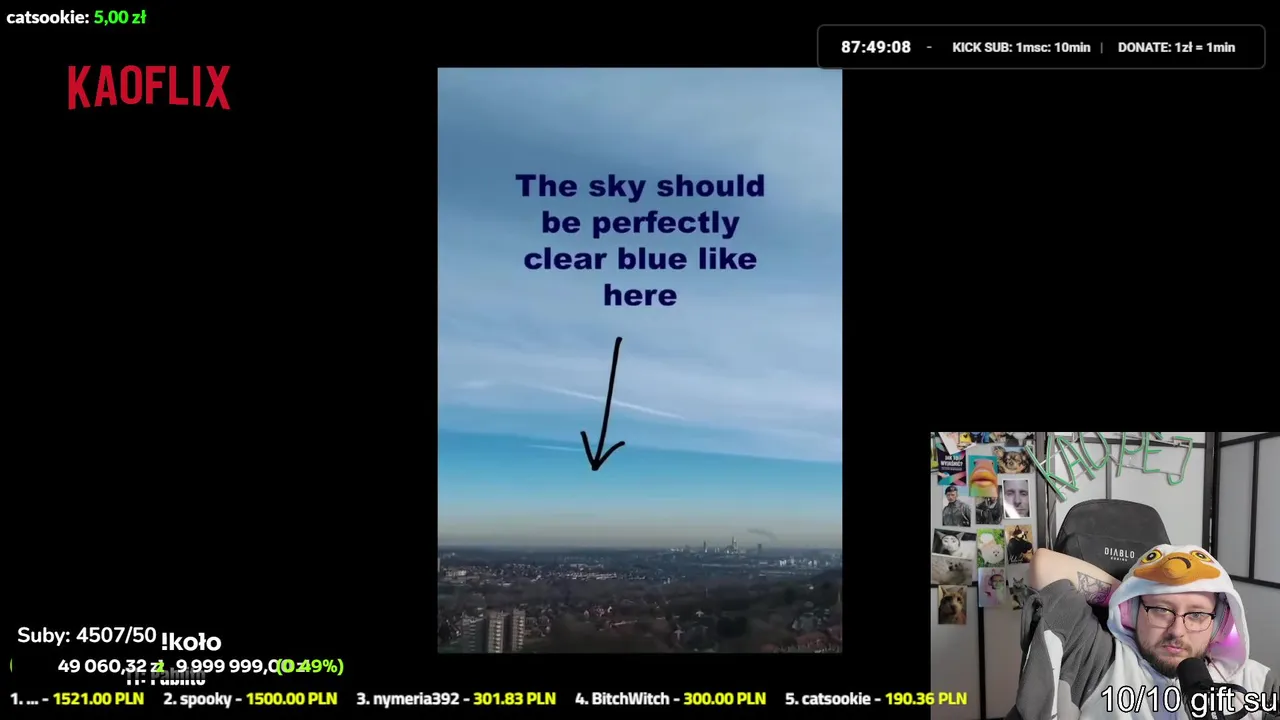Click the catsookie - 190.36 PLN leaderboard entry
Viewport: 1280px width, 720px height.
click(876, 699)
